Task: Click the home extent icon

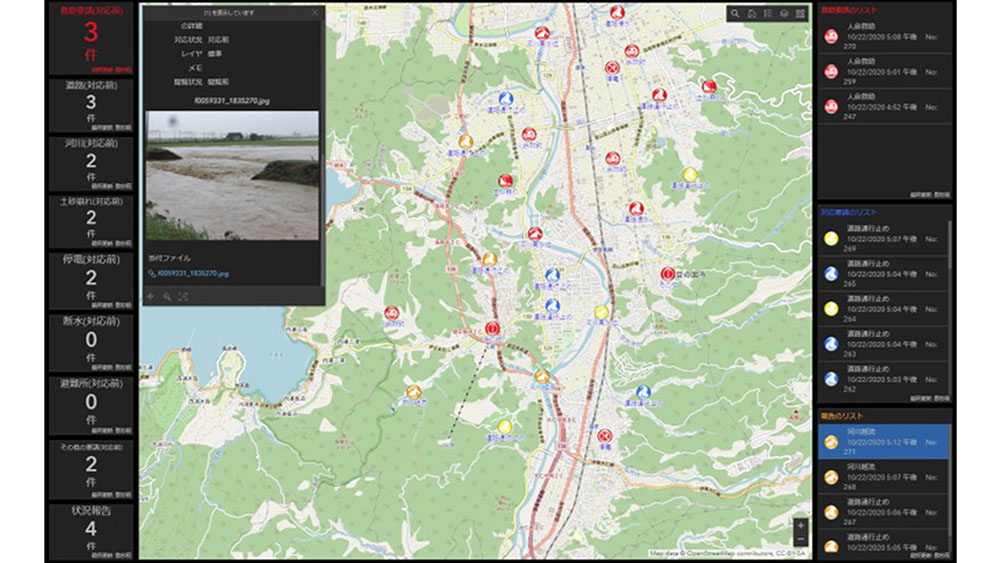Action: (751, 13)
